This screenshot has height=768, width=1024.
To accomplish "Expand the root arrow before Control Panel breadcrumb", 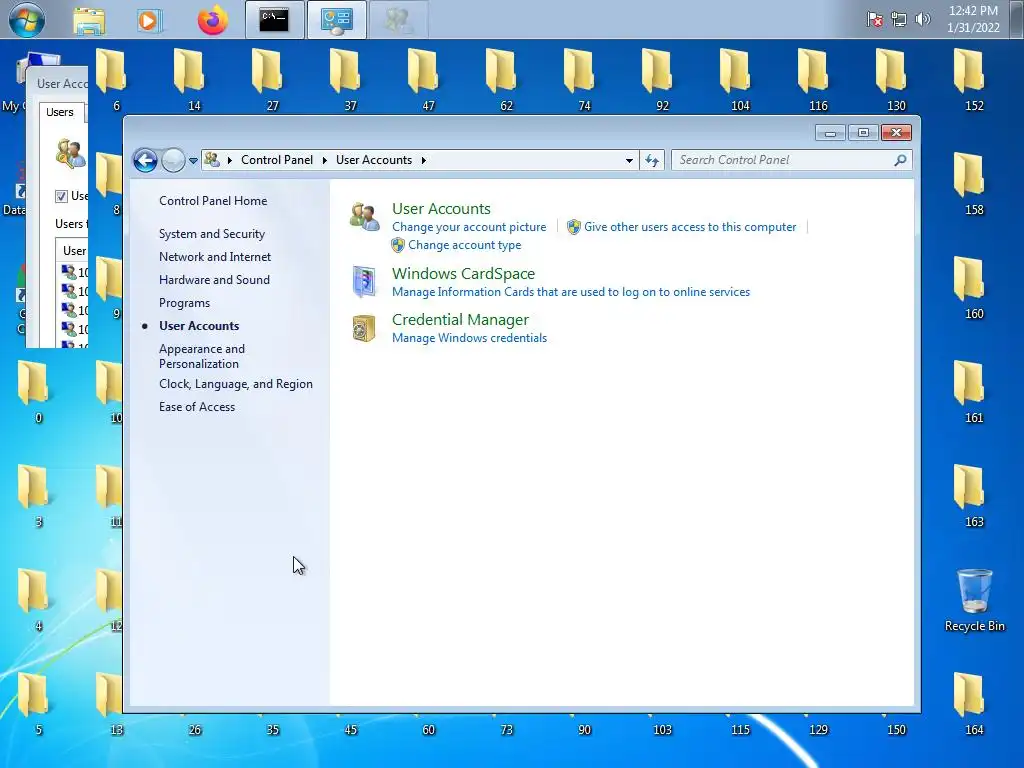I will click(230, 160).
